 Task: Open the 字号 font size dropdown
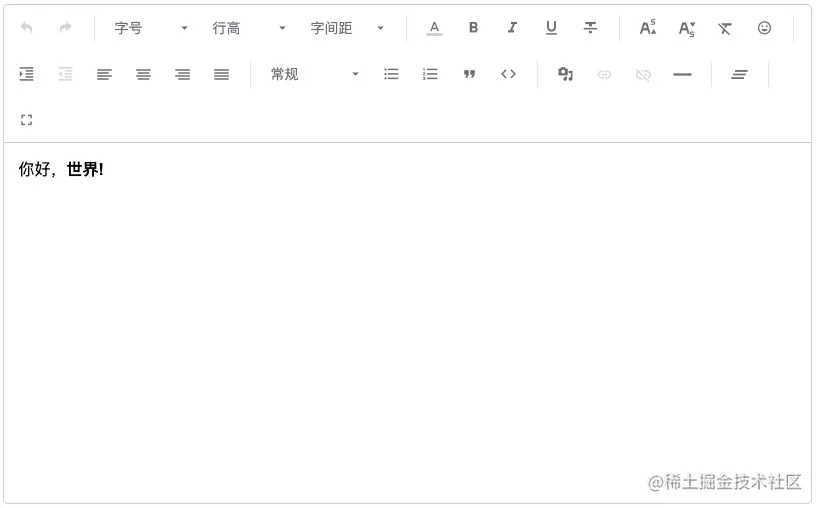point(151,28)
